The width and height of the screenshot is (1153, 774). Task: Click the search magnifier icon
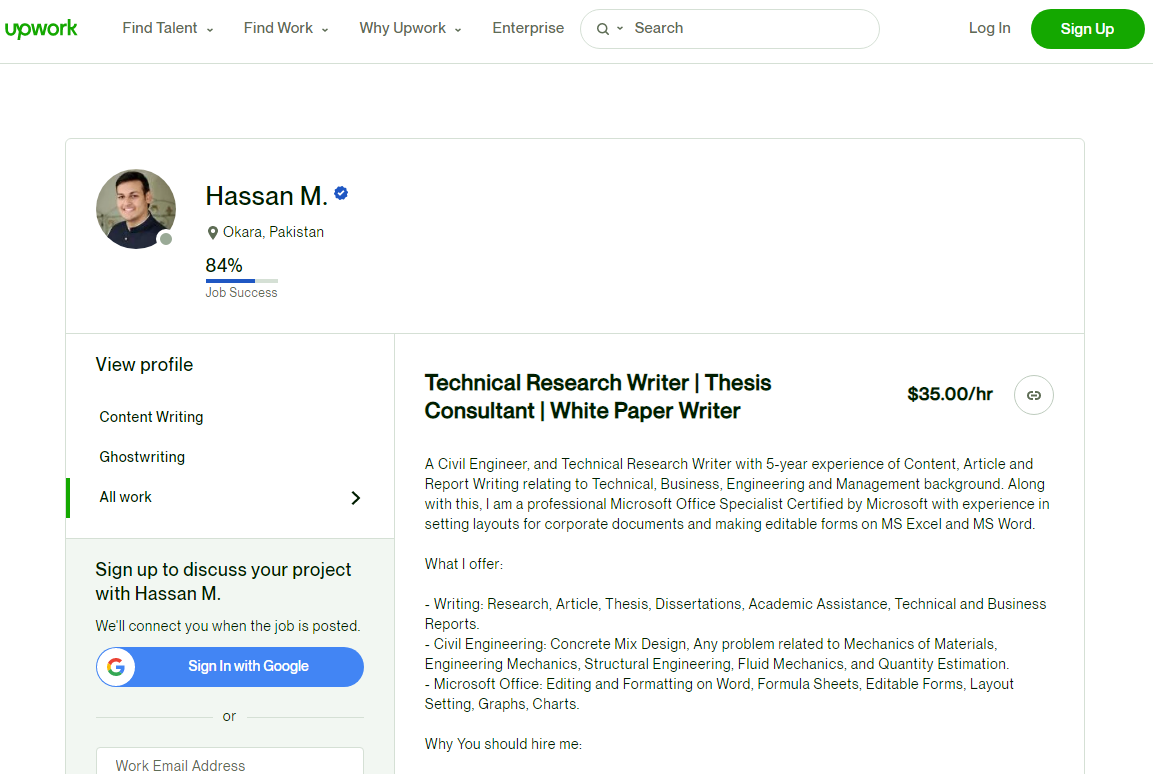[x=603, y=29]
